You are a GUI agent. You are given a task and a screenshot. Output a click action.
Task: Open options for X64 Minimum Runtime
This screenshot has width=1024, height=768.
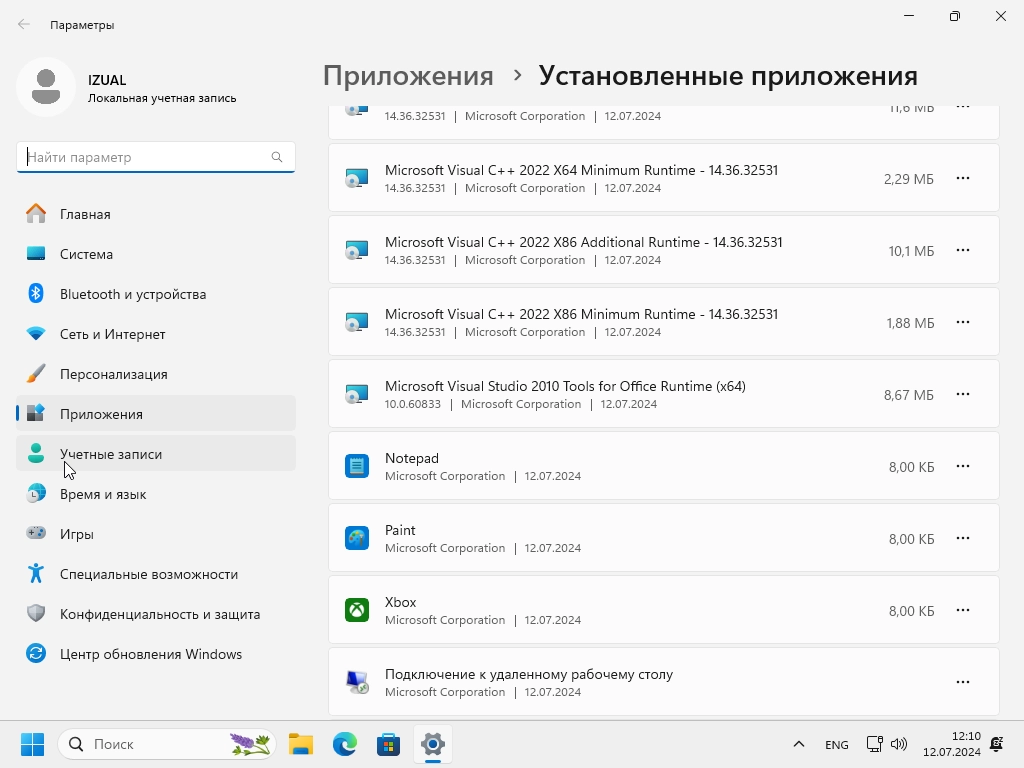tap(963, 178)
